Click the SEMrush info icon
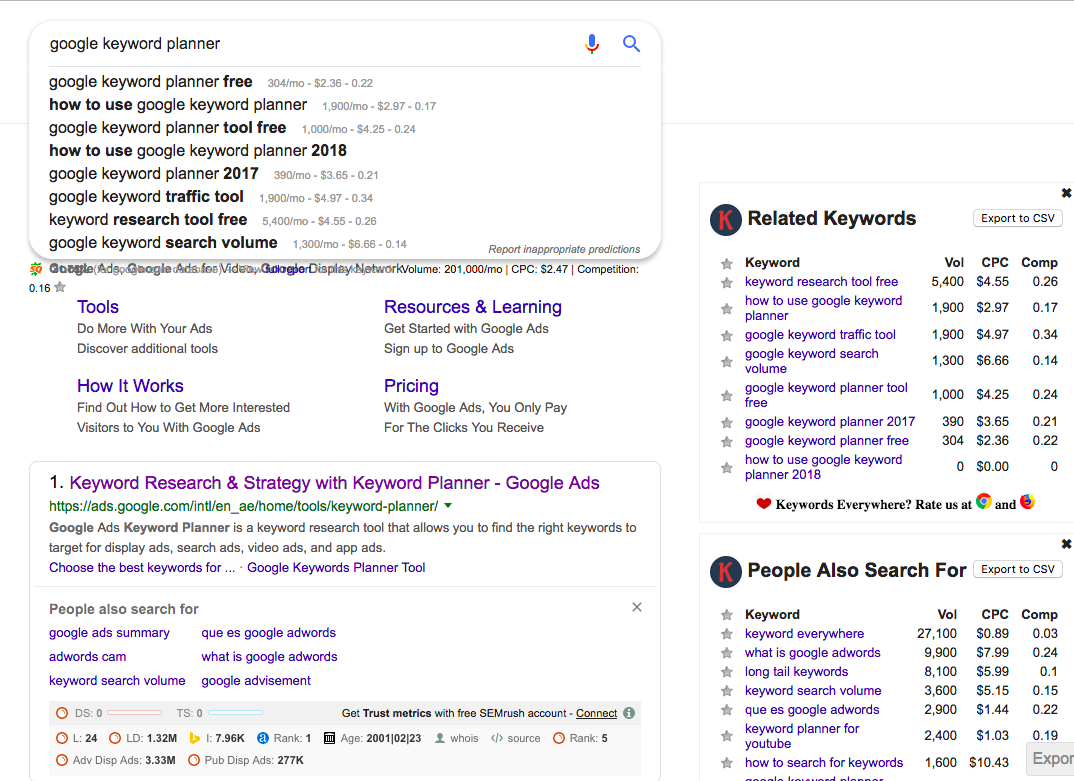The height and width of the screenshot is (781, 1074). point(629,713)
